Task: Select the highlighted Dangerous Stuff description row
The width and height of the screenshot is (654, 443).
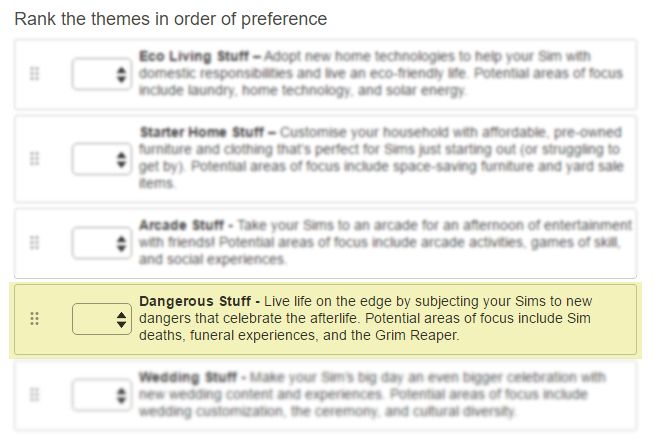Action: point(325,320)
